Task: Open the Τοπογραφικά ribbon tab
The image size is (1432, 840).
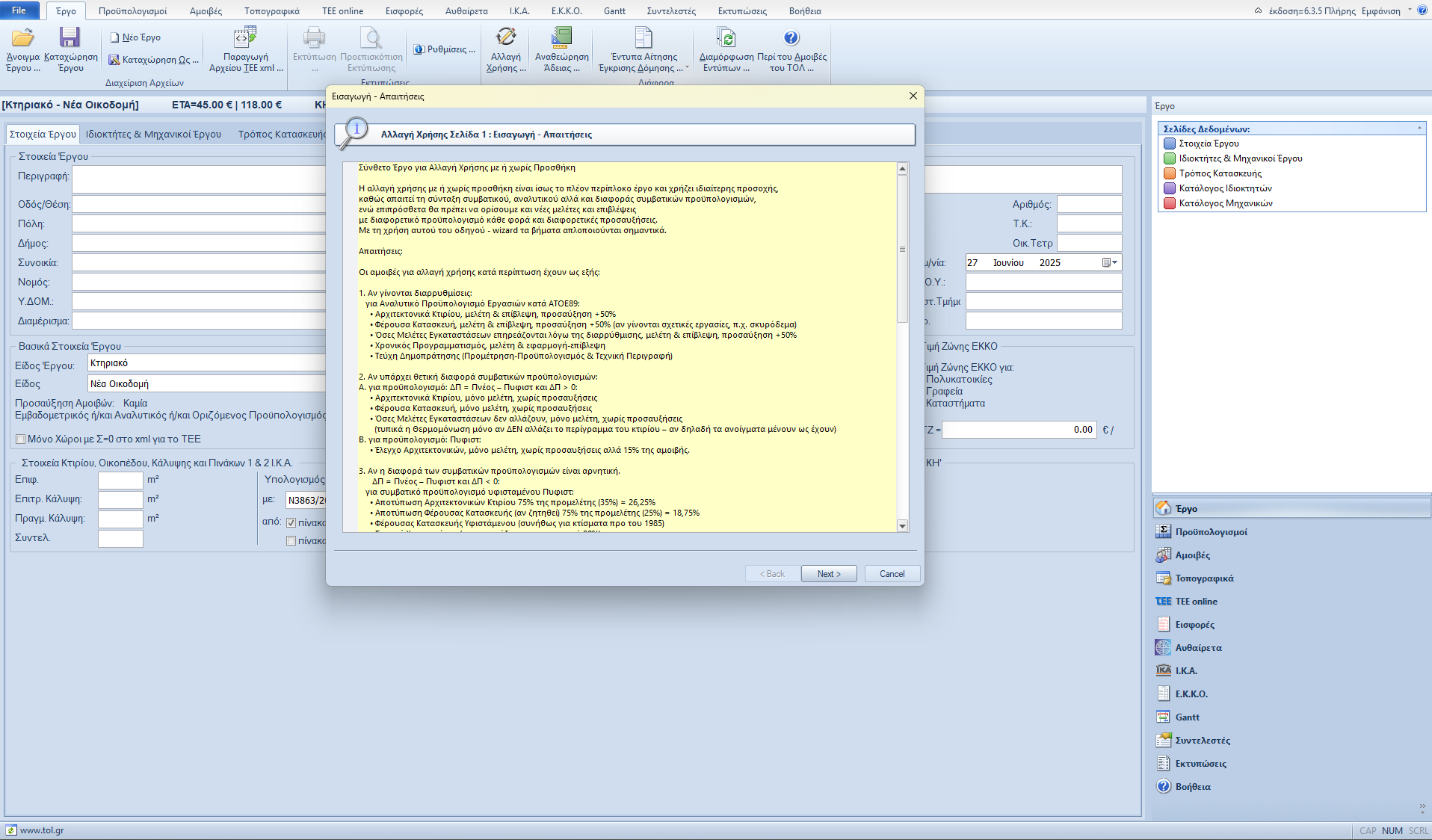Action: (x=271, y=11)
